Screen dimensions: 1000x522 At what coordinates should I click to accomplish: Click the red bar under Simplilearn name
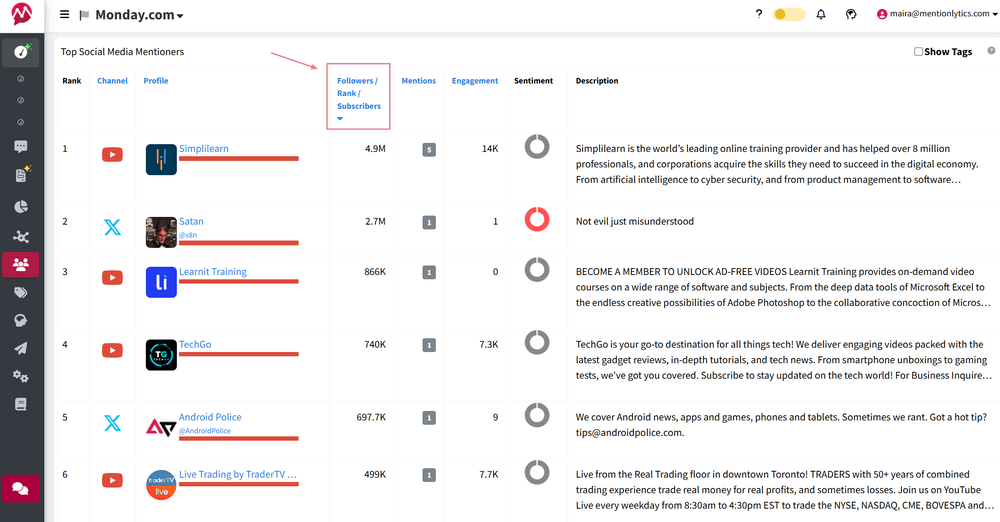(x=239, y=159)
